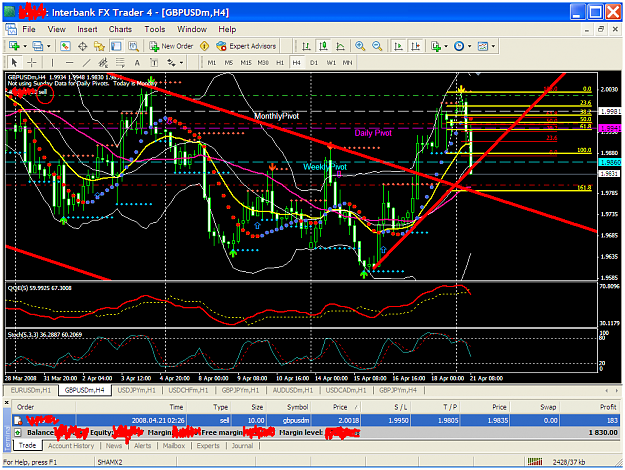625x470 pixels.
Task: Click the connection status bars indicator
Action: point(535,462)
